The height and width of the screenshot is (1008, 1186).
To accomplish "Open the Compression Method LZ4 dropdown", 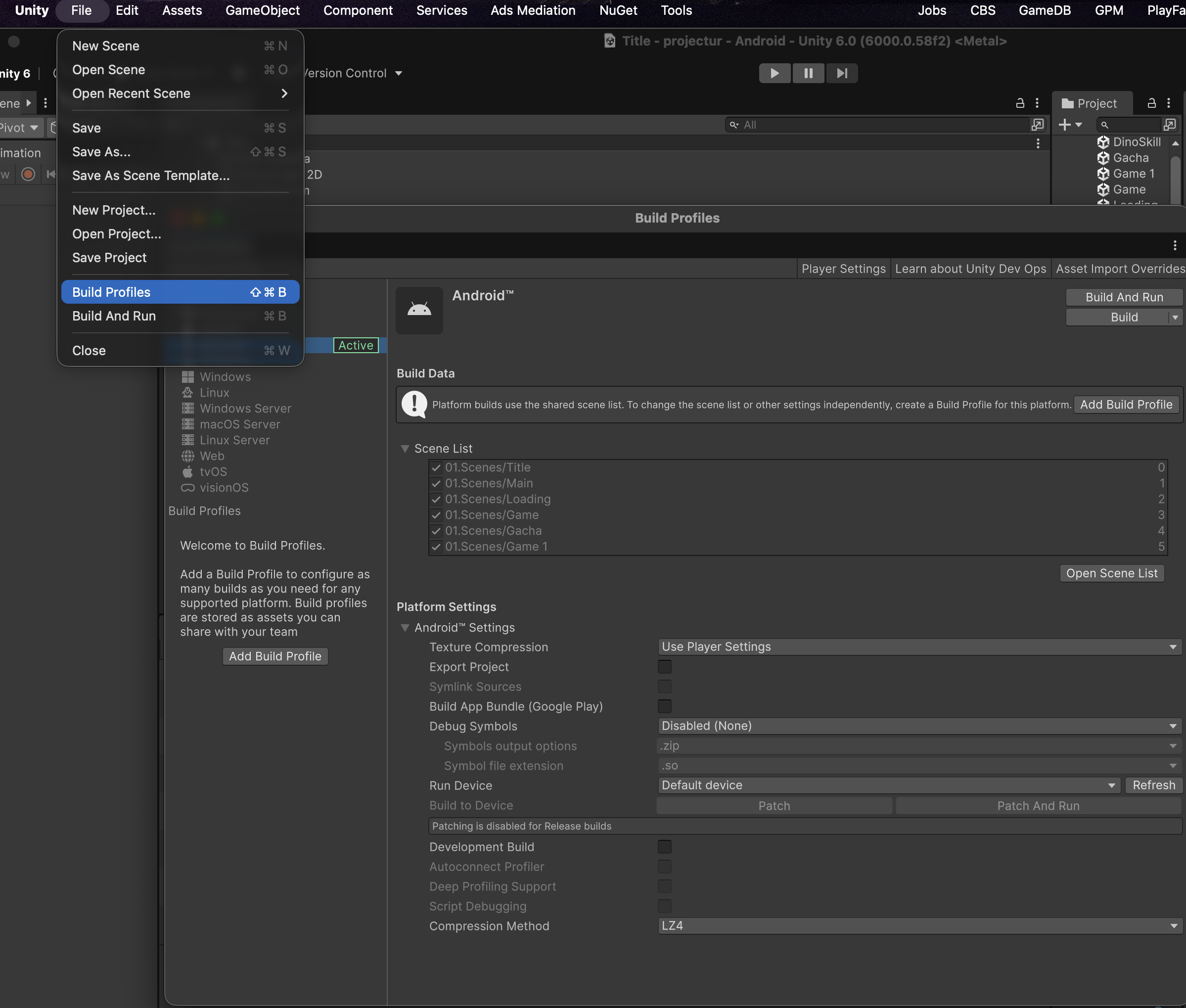I will point(919,926).
